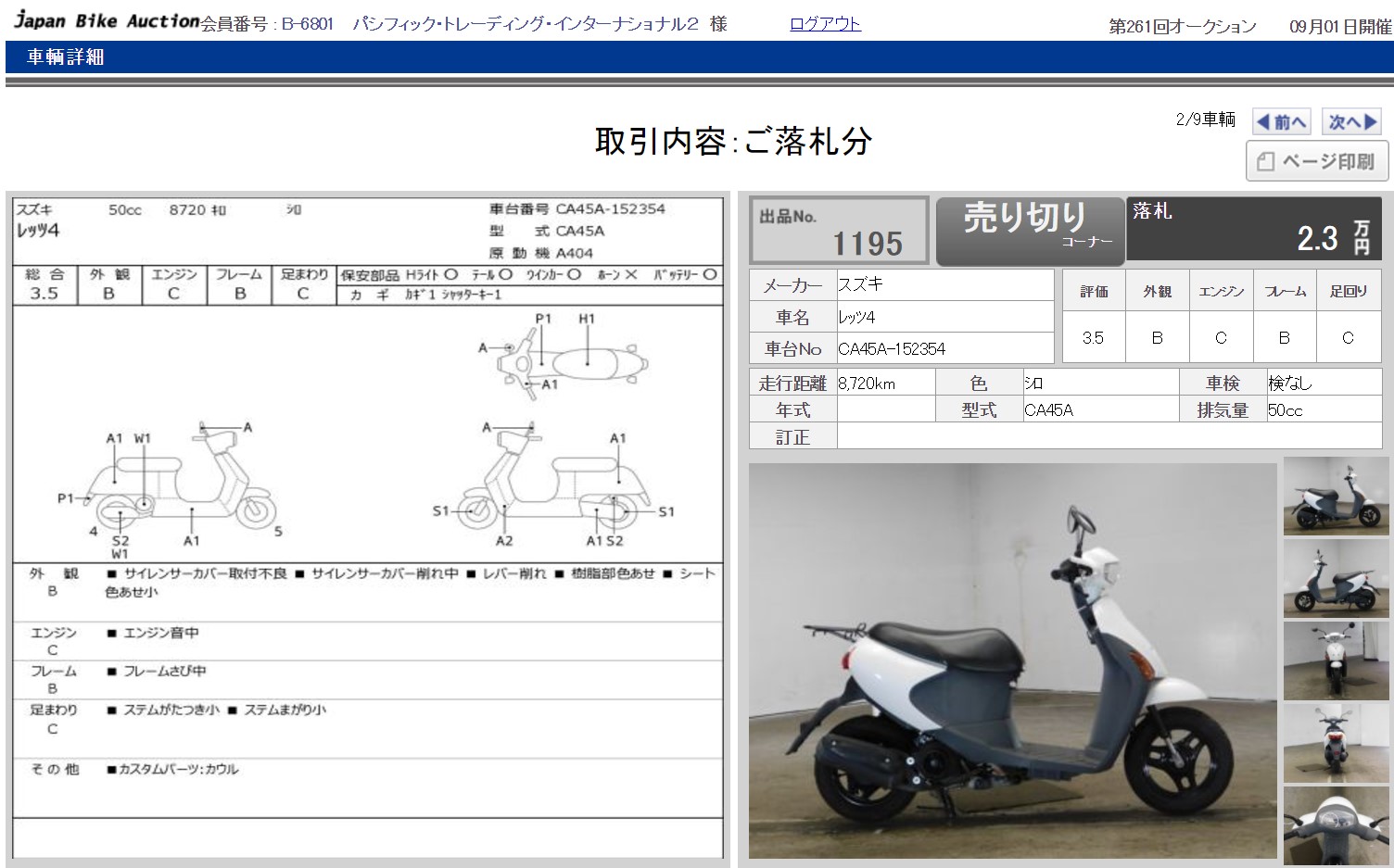The image size is (1394, 868).
Task: Click the 売り切りコーナー badge
Action: tap(1029, 231)
